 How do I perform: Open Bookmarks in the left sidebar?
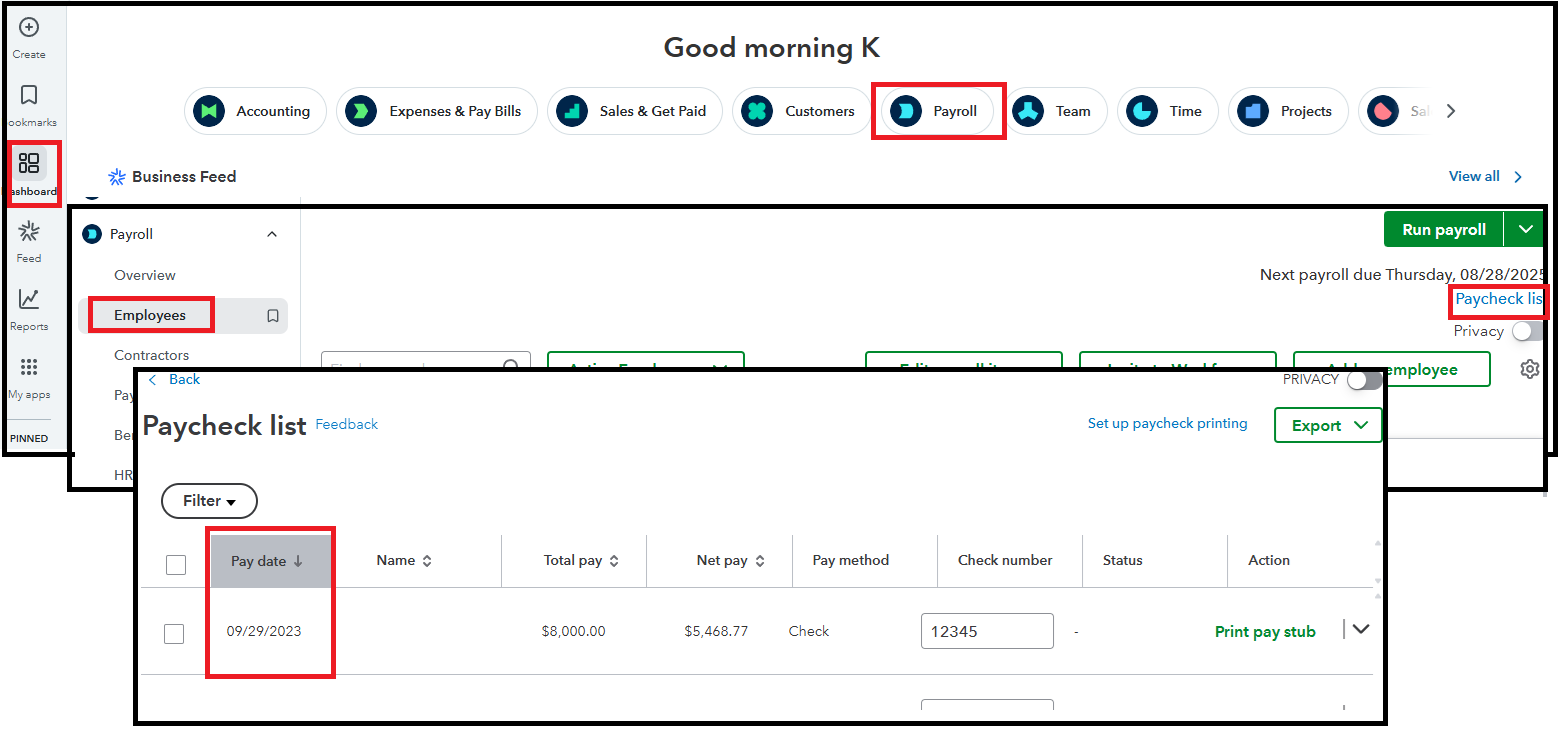point(29,95)
